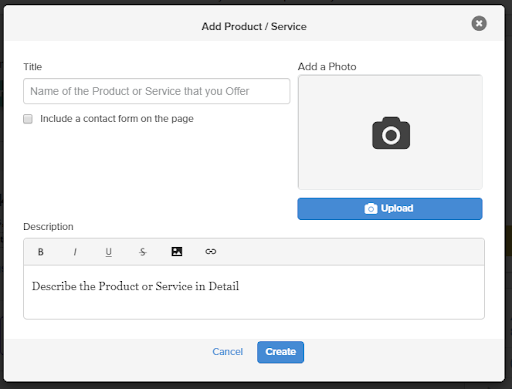
Task: Click the Create button
Action: tap(280, 352)
